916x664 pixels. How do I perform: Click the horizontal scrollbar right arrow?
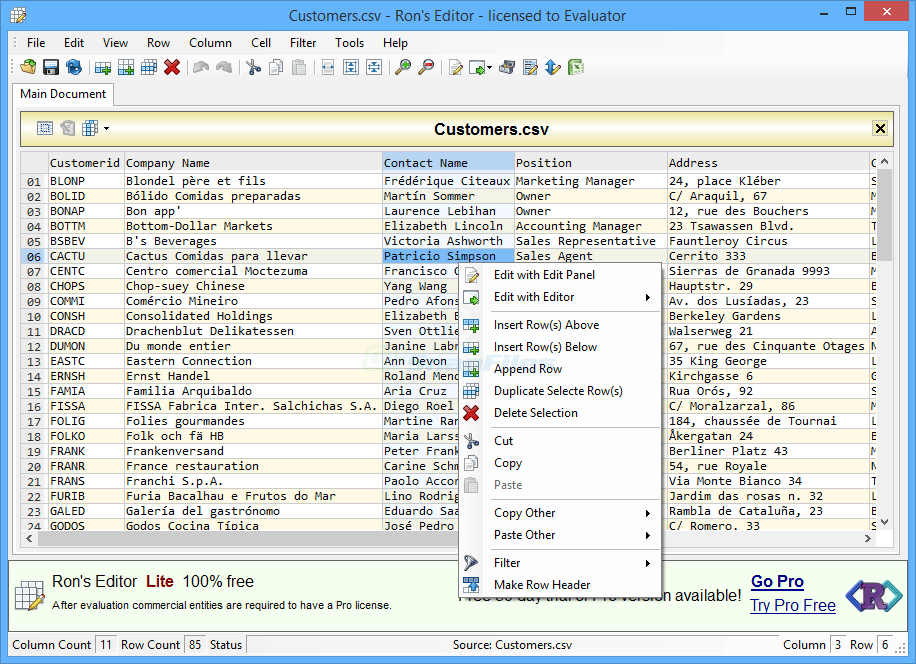[x=868, y=538]
